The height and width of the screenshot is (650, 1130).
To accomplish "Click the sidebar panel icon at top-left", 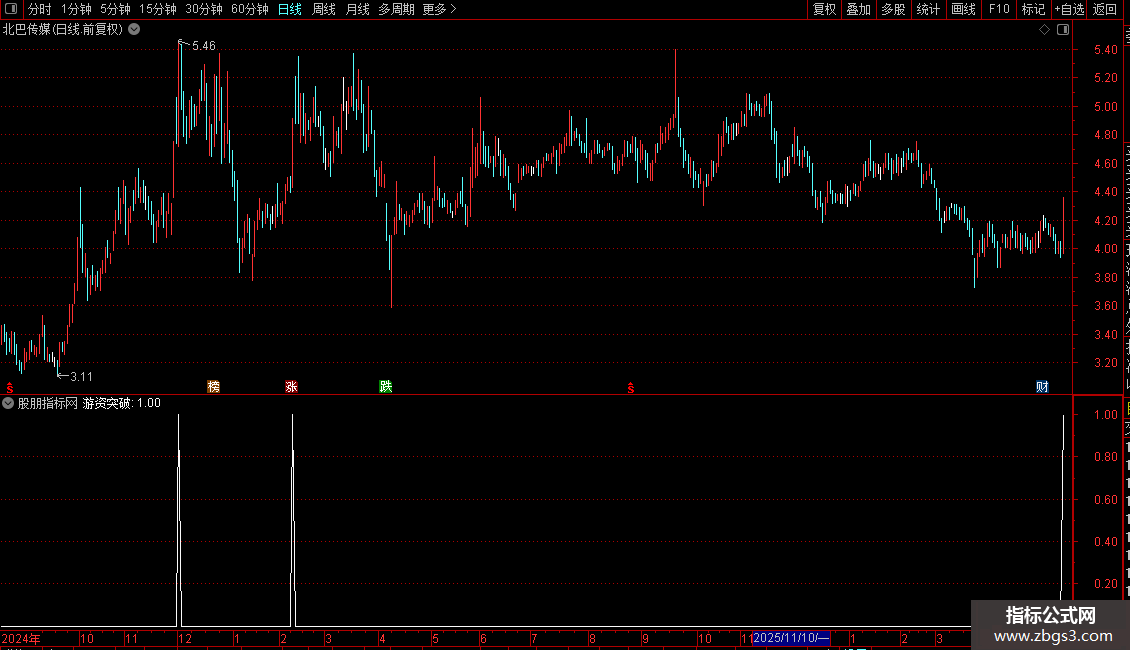I will click(11, 9).
